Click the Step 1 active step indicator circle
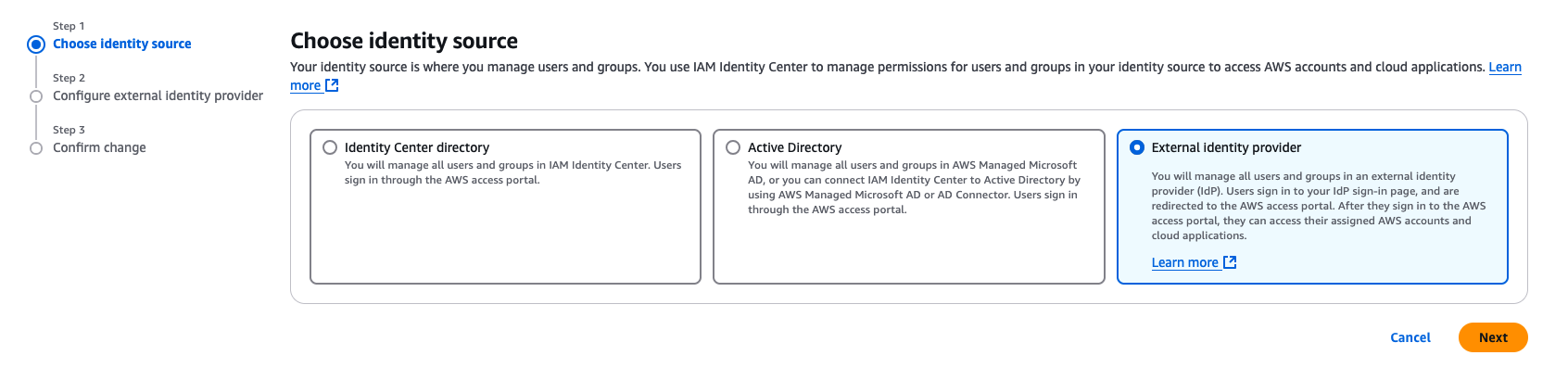The height and width of the screenshot is (368, 1568). coord(36,44)
